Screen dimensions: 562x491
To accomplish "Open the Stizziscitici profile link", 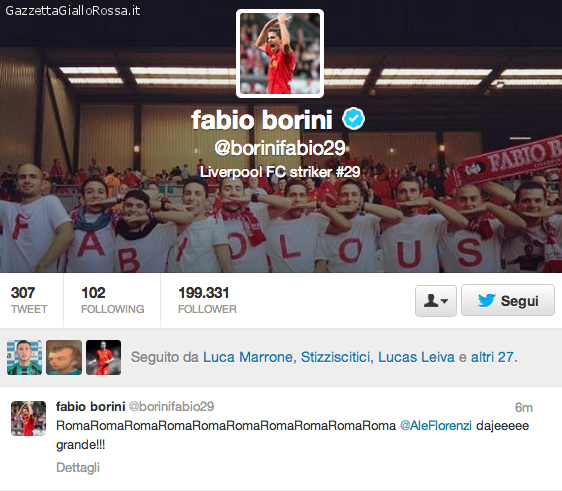I will [335, 357].
